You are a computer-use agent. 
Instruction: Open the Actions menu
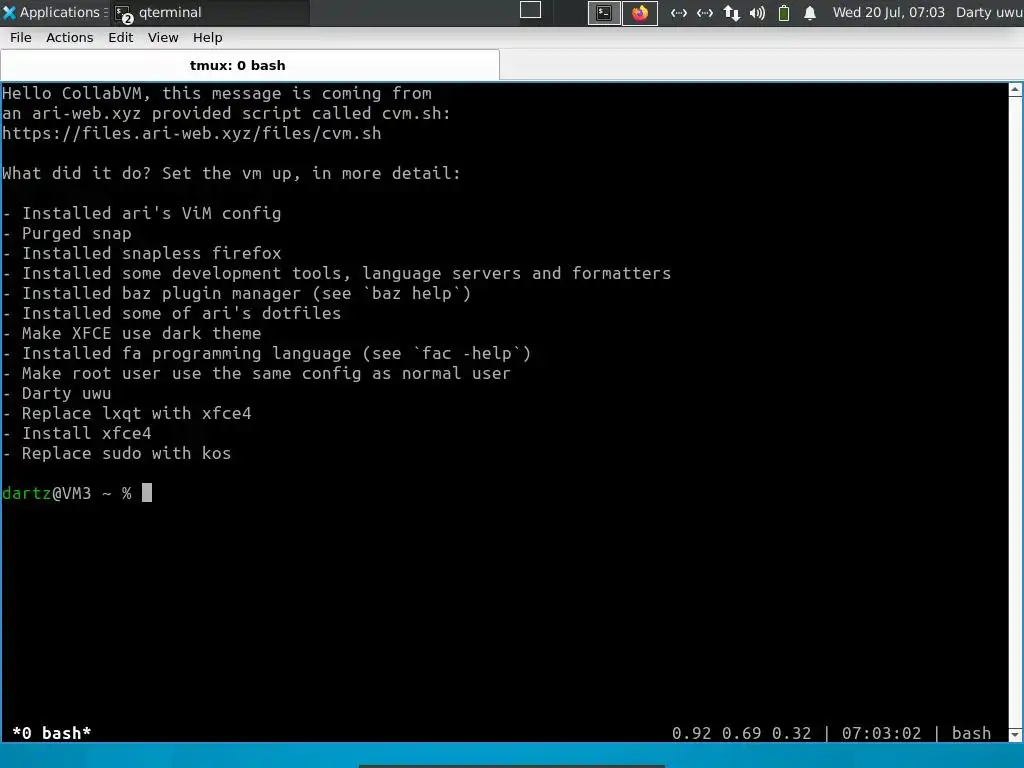[x=70, y=38]
